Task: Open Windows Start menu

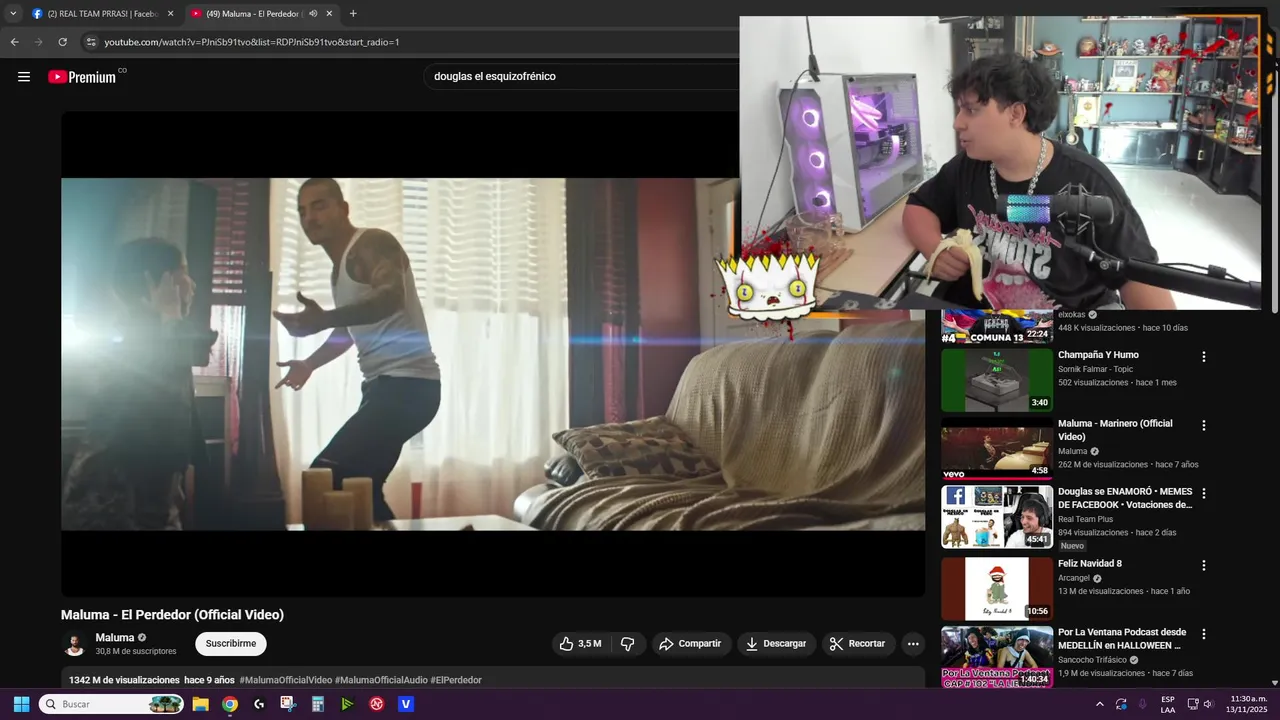Action: pos(21,704)
